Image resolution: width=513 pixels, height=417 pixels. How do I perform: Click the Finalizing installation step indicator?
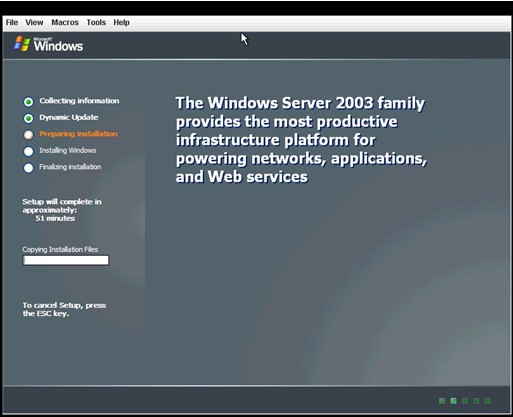click(x=29, y=168)
